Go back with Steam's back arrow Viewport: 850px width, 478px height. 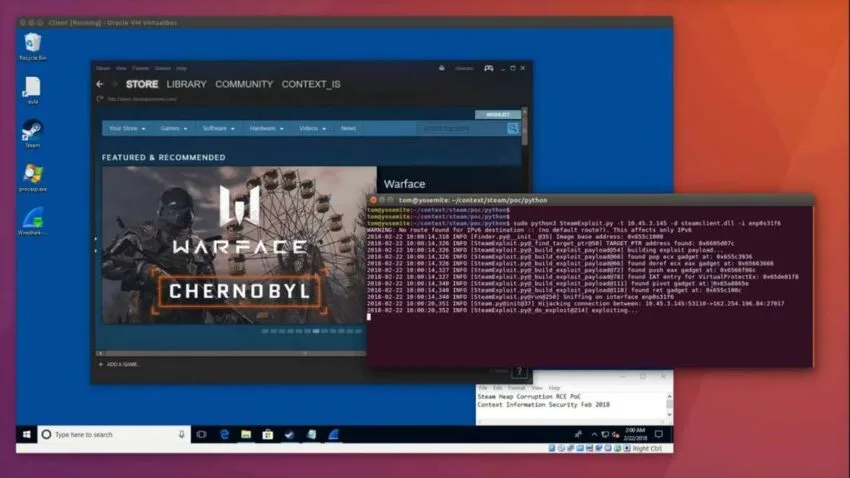[100, 84]
